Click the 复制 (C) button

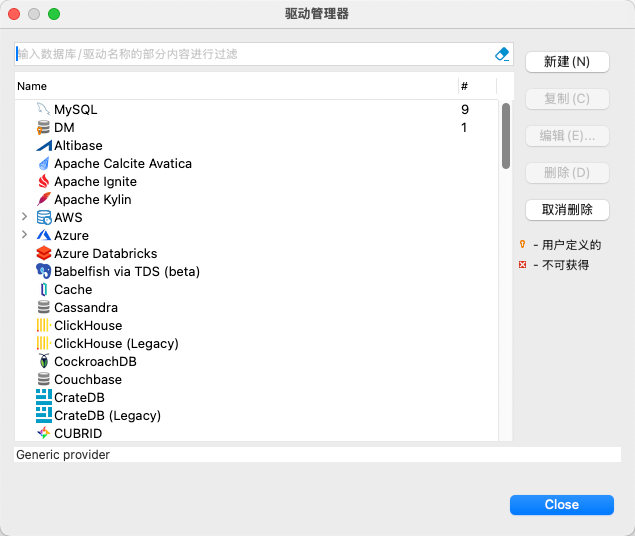[x=567, y=99]
